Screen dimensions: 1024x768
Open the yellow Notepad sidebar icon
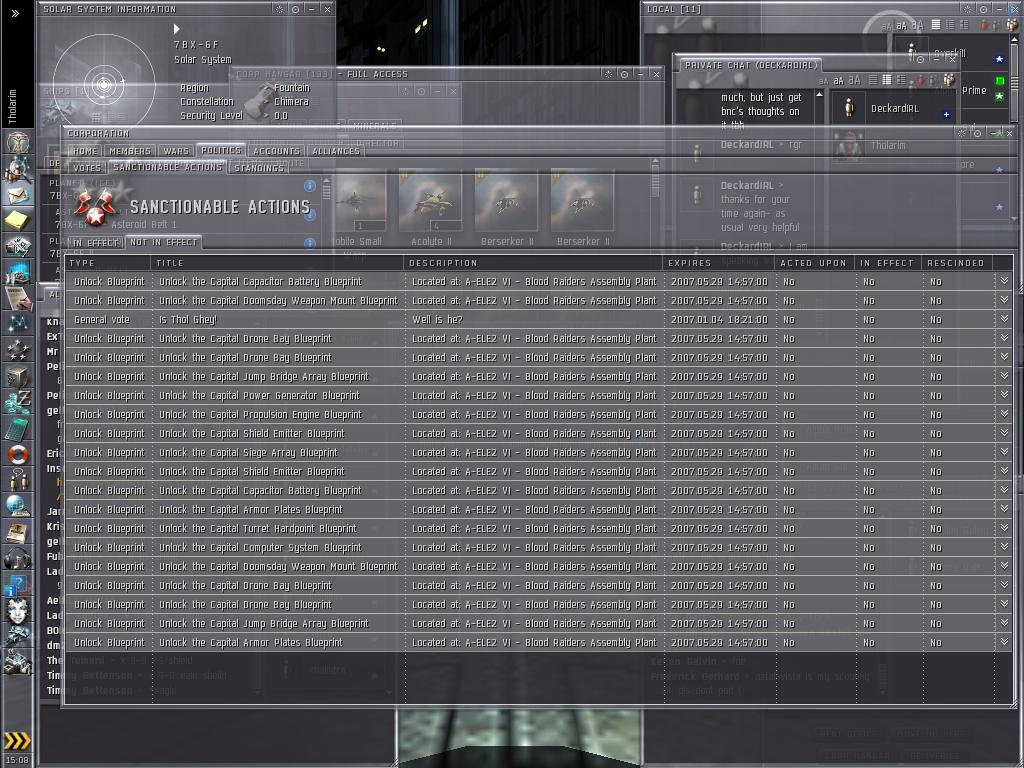click(x=18, y=220)
